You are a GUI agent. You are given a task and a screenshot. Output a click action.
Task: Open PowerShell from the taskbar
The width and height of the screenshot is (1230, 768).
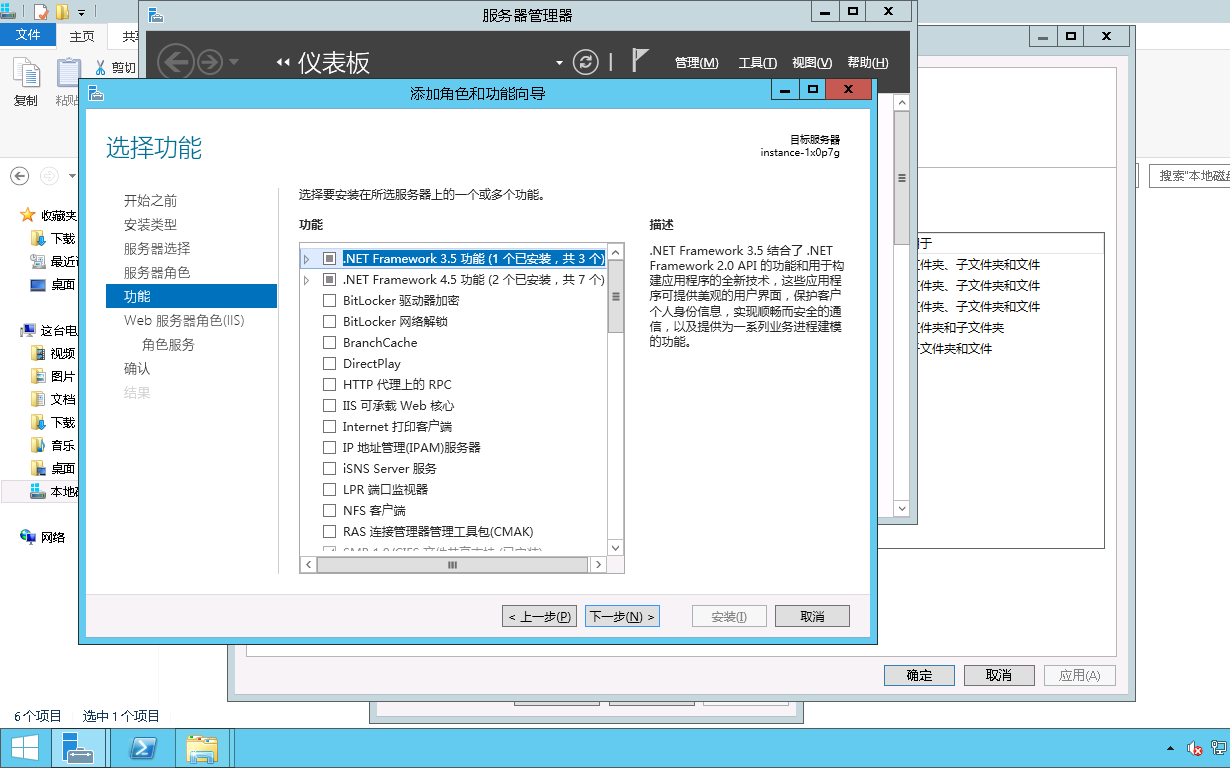(x=141, y=749)
